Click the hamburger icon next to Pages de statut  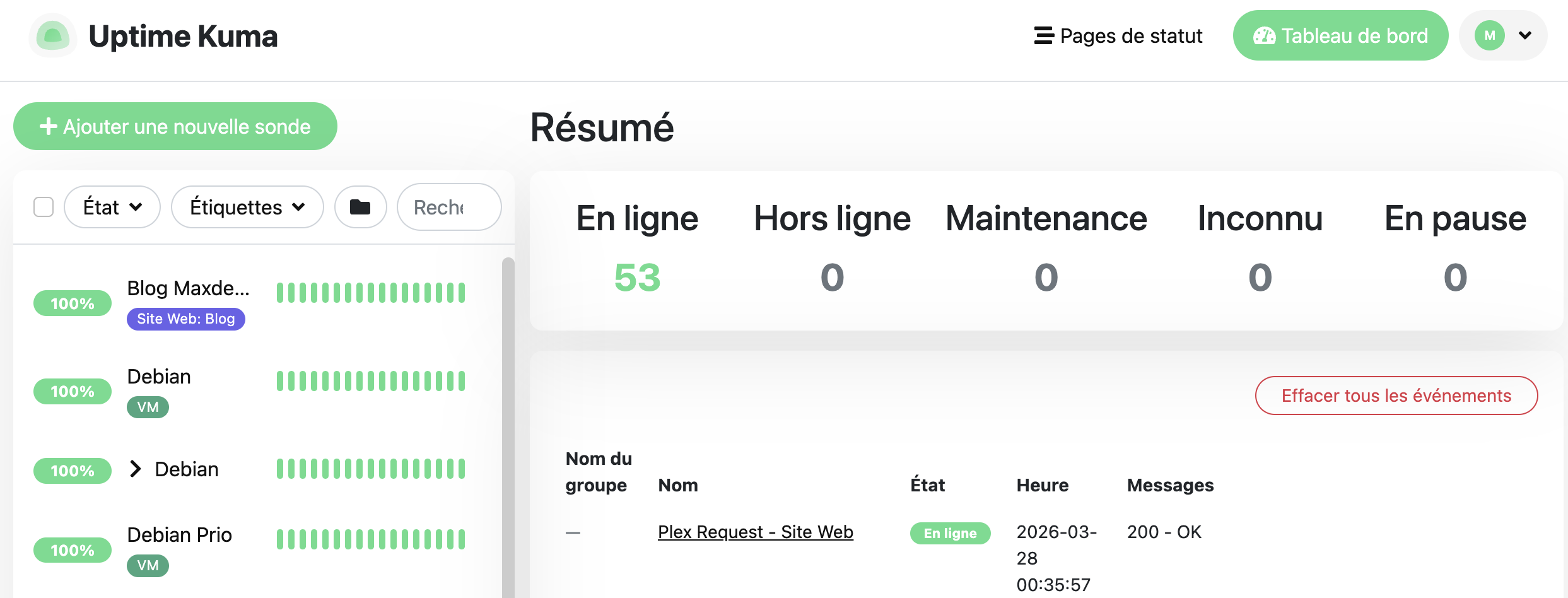(1043, 36)
